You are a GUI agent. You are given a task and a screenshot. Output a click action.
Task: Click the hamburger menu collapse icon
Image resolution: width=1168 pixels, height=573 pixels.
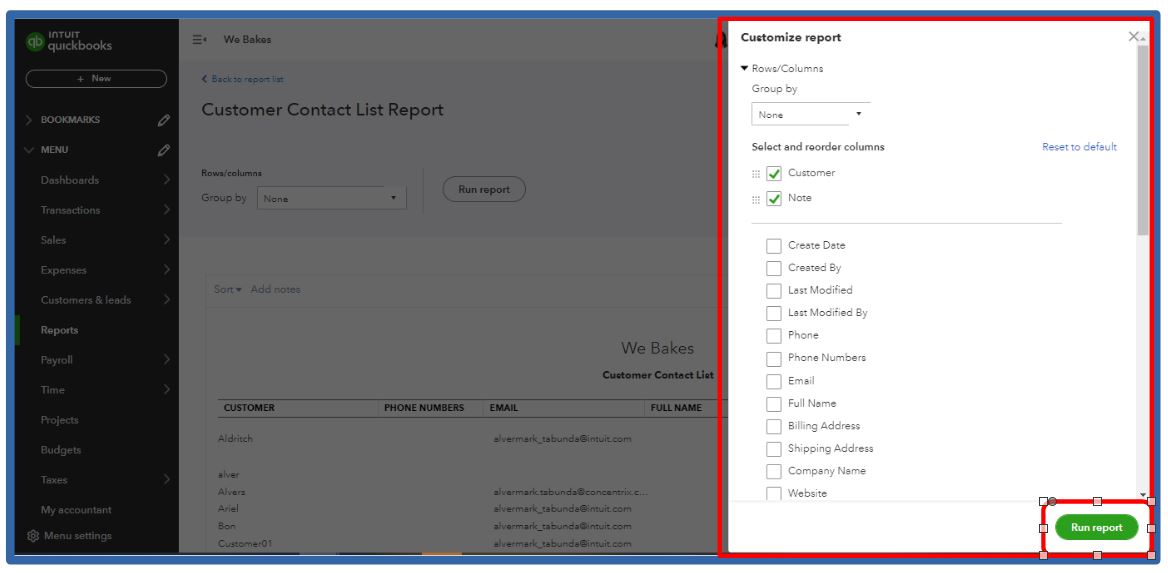click(199, 40)
